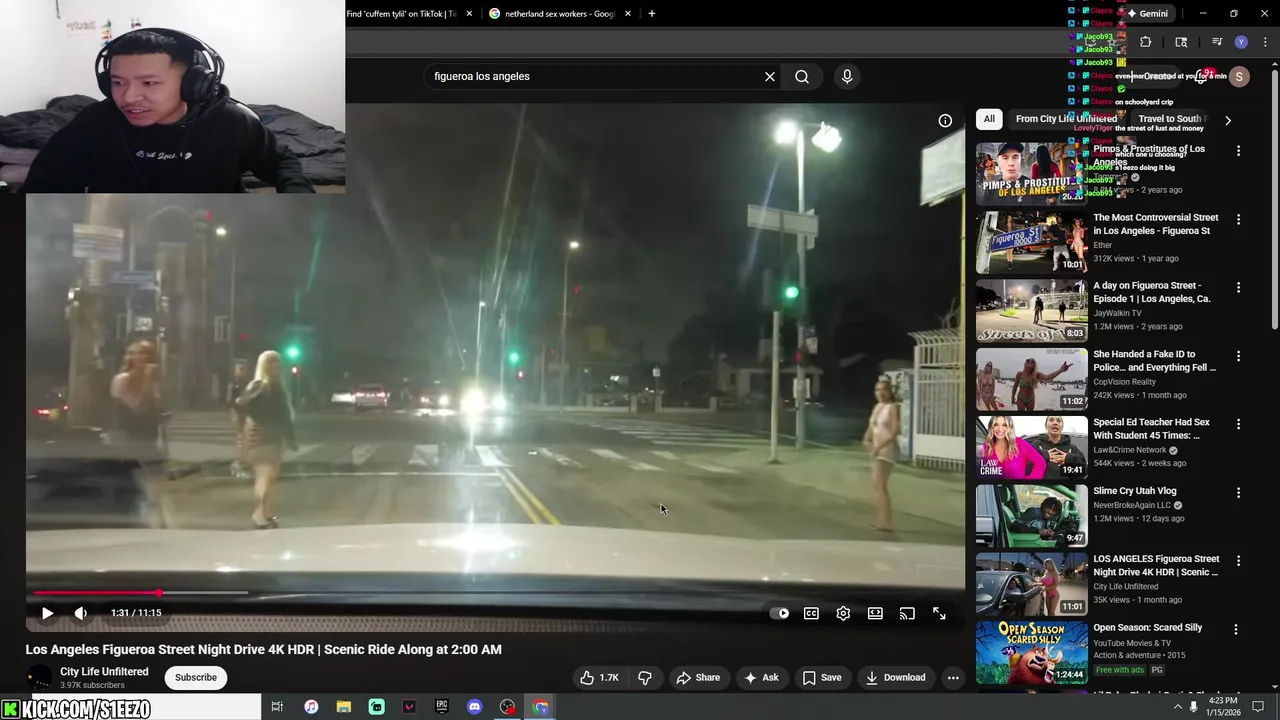Select the 'All' filter chip
Screen dimensions: 1280x720
[x=989, y=119]
